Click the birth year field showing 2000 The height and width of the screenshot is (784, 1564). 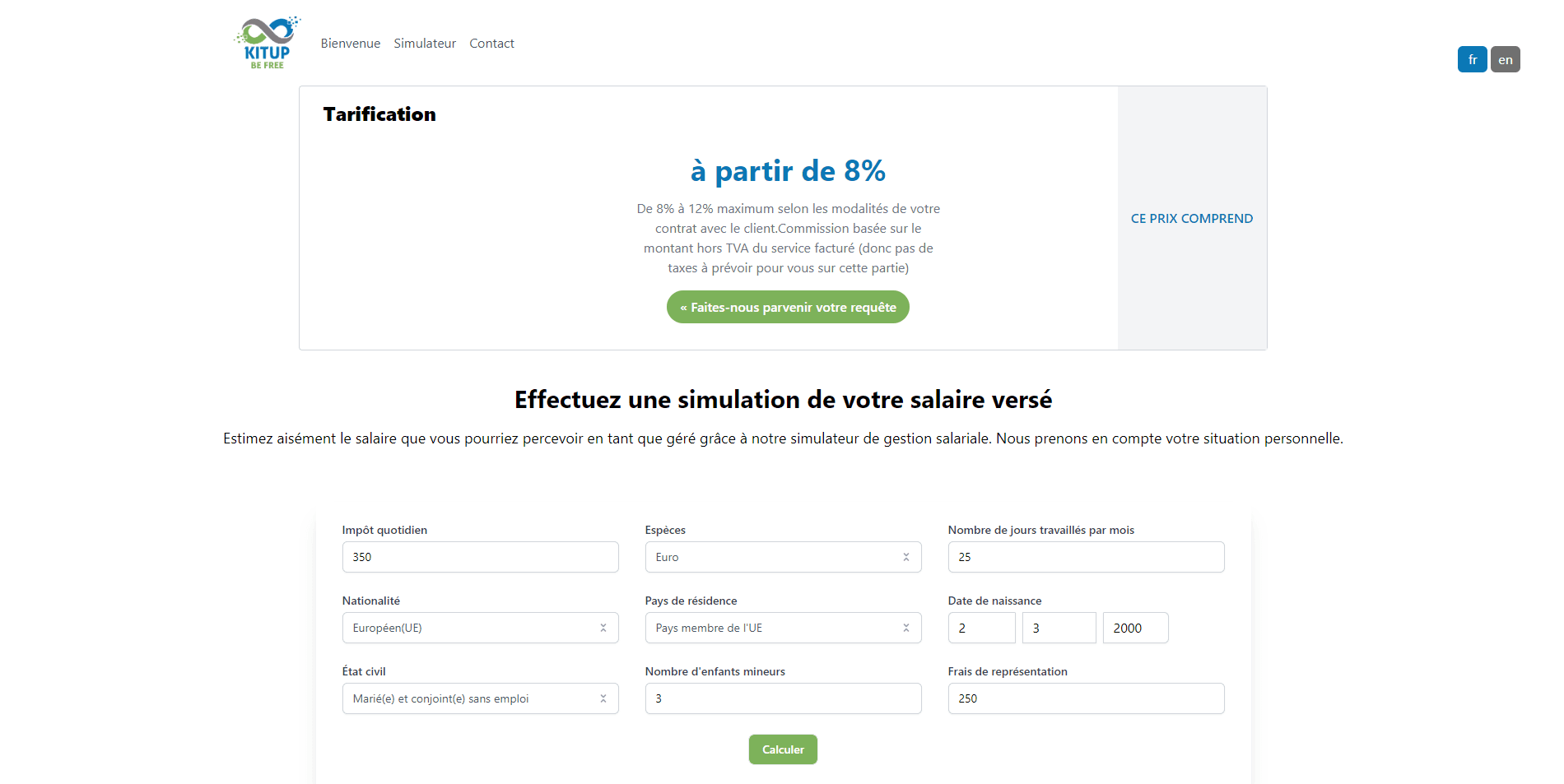(x=1135, y=628)
